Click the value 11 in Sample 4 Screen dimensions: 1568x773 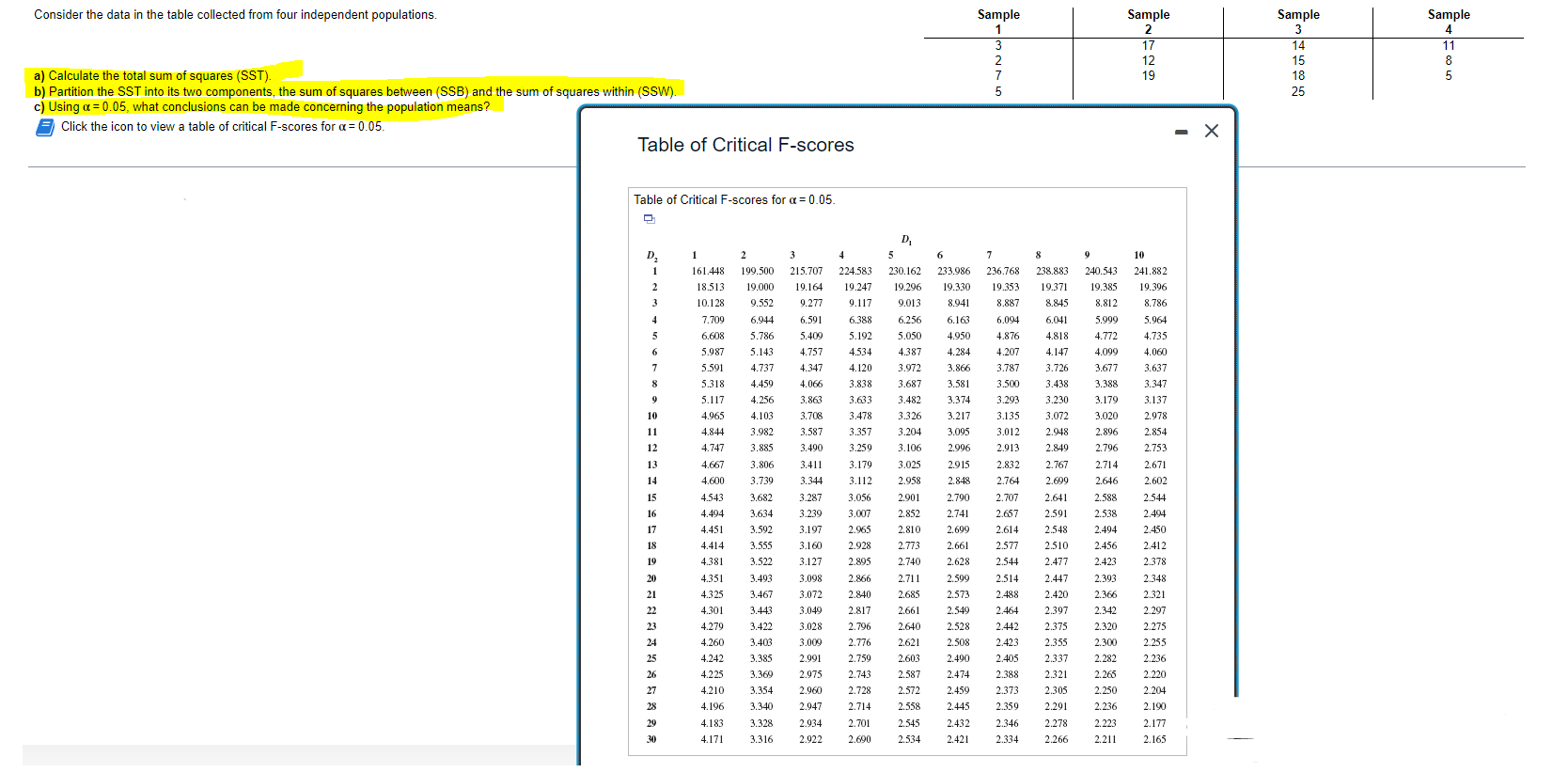[1449, 45]
